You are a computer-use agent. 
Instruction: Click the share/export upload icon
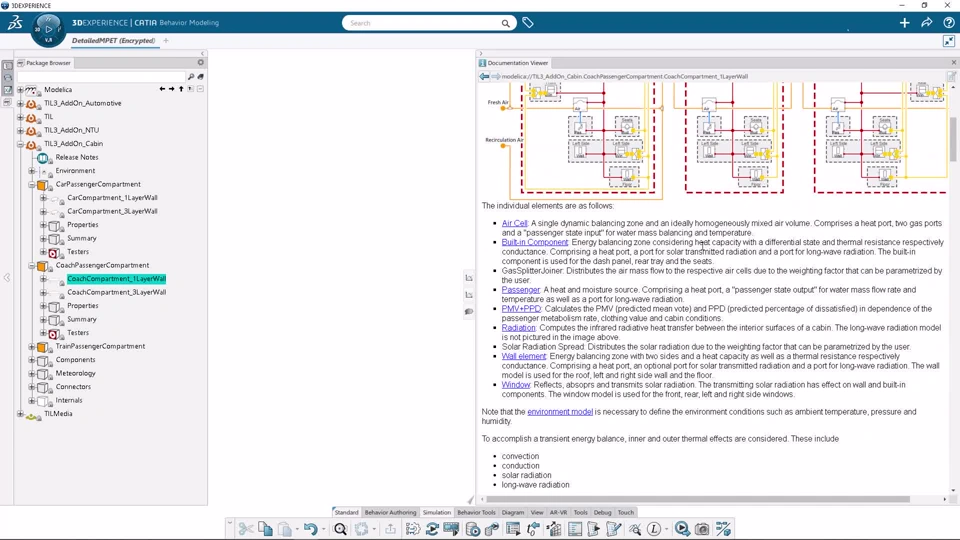pos(390,529)
